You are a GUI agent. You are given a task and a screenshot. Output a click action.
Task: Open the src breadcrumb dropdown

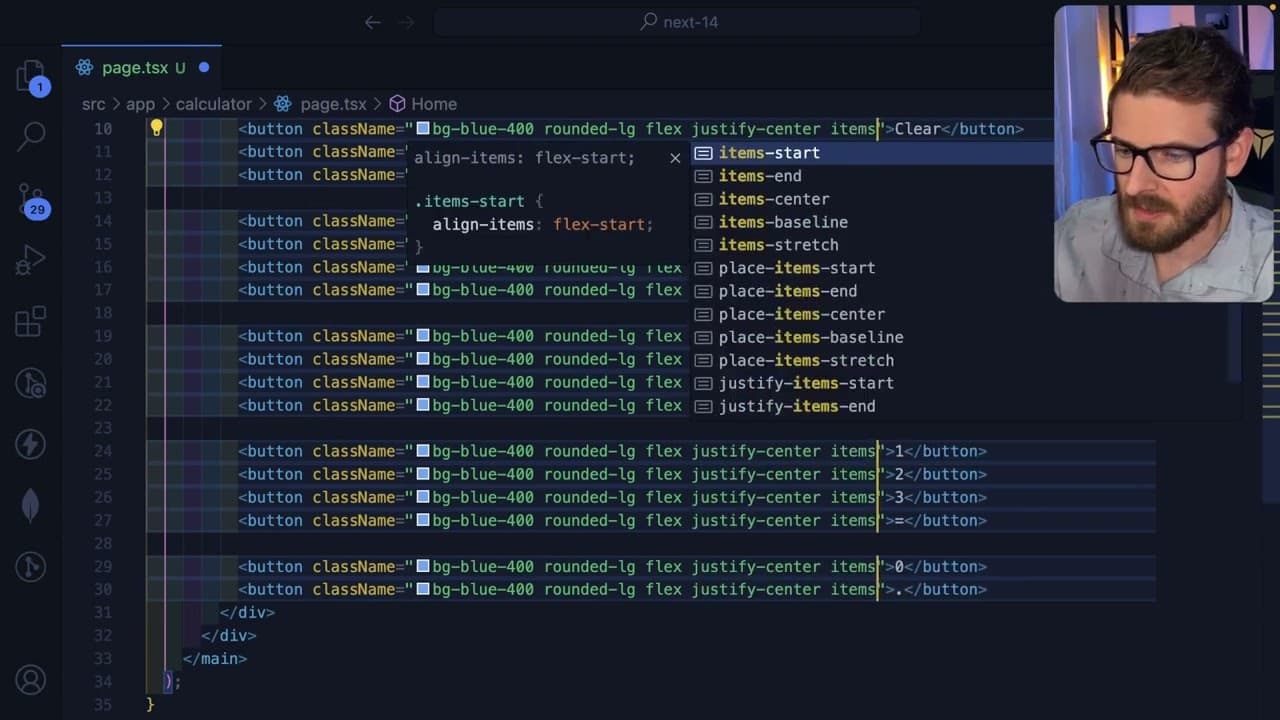93,104
